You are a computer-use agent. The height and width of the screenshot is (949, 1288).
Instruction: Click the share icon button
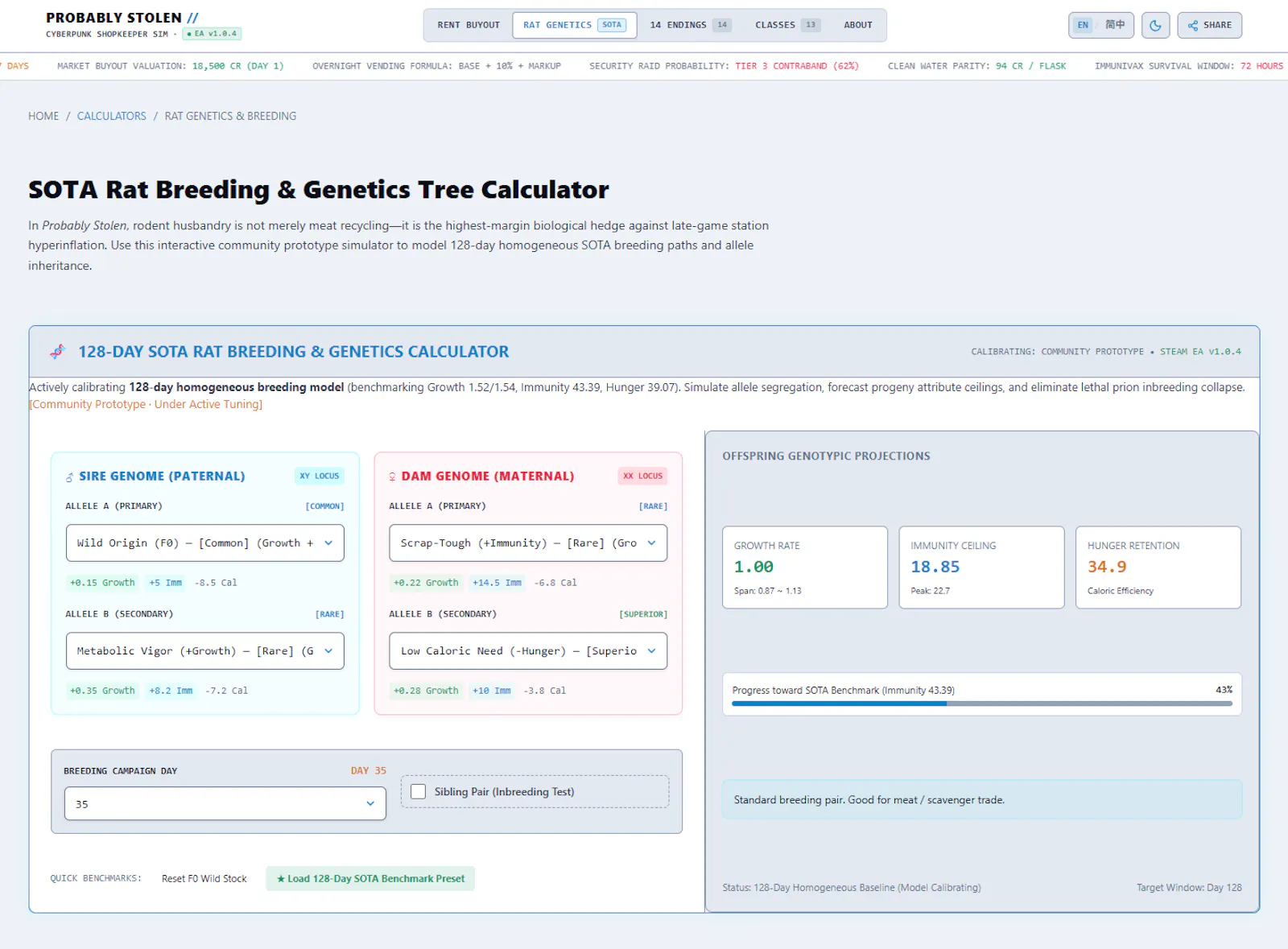tap(1209, 25)
